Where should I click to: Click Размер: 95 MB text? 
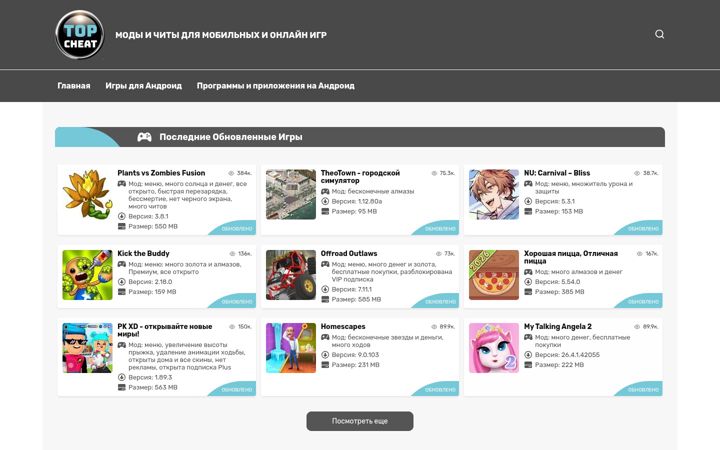click(354, 211)
